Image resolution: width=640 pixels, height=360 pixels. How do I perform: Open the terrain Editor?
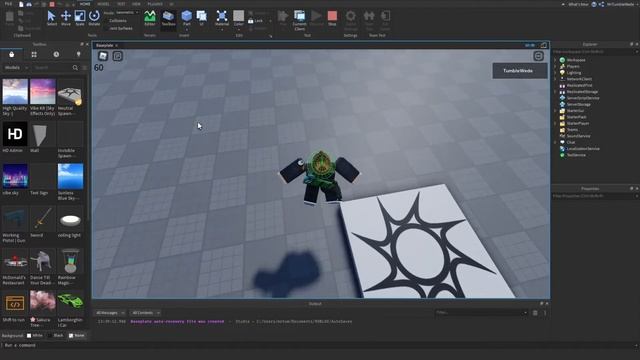[x=150, y=18]
